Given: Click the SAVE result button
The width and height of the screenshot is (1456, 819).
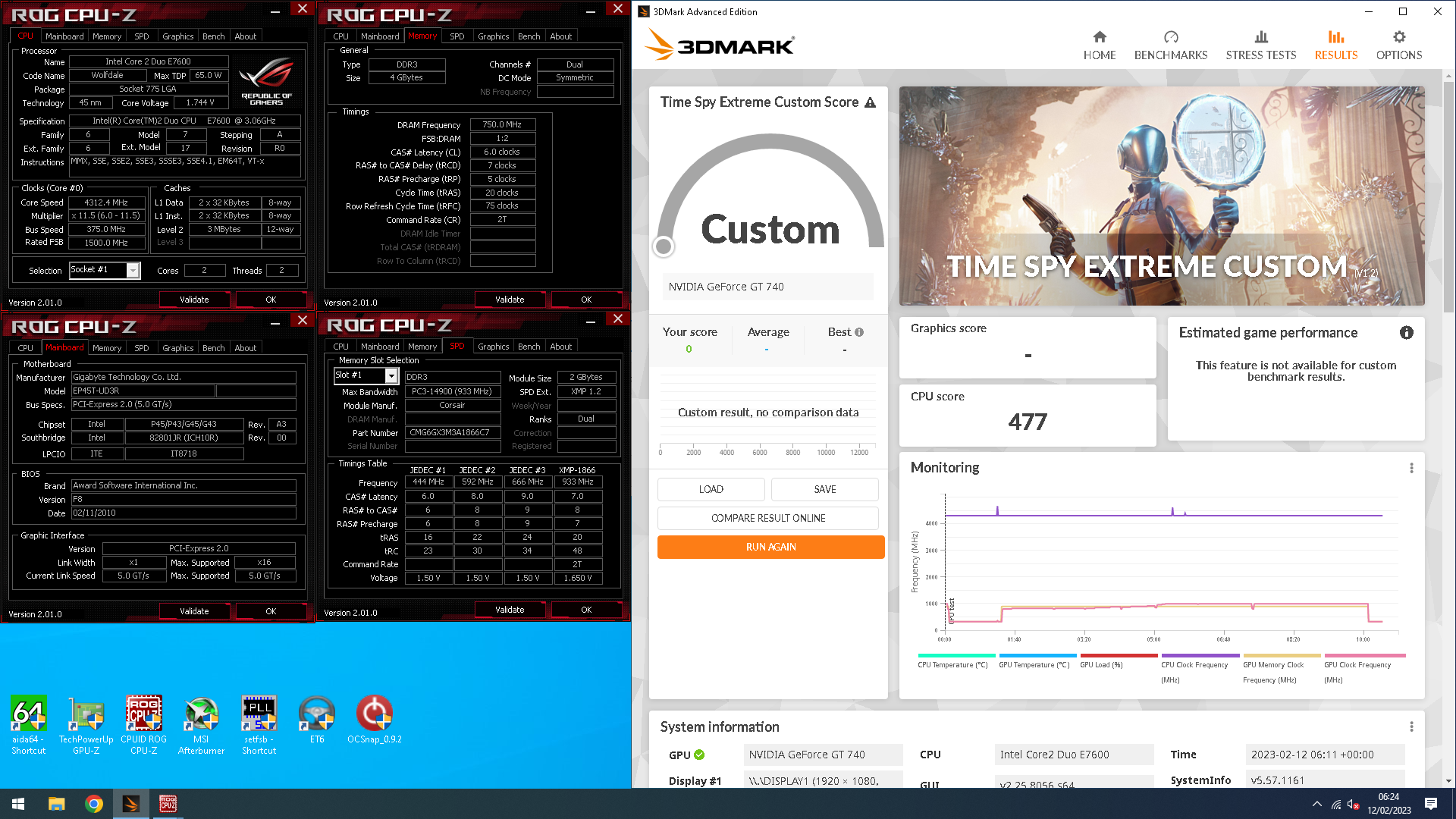Looking at the screenshot, I should (824, 489).
